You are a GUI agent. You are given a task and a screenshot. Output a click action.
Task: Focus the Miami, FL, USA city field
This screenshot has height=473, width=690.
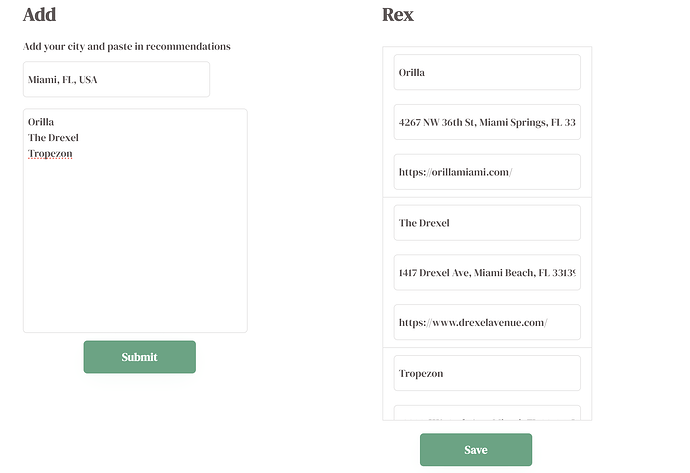pyautogui.click(x=116, y=79)
